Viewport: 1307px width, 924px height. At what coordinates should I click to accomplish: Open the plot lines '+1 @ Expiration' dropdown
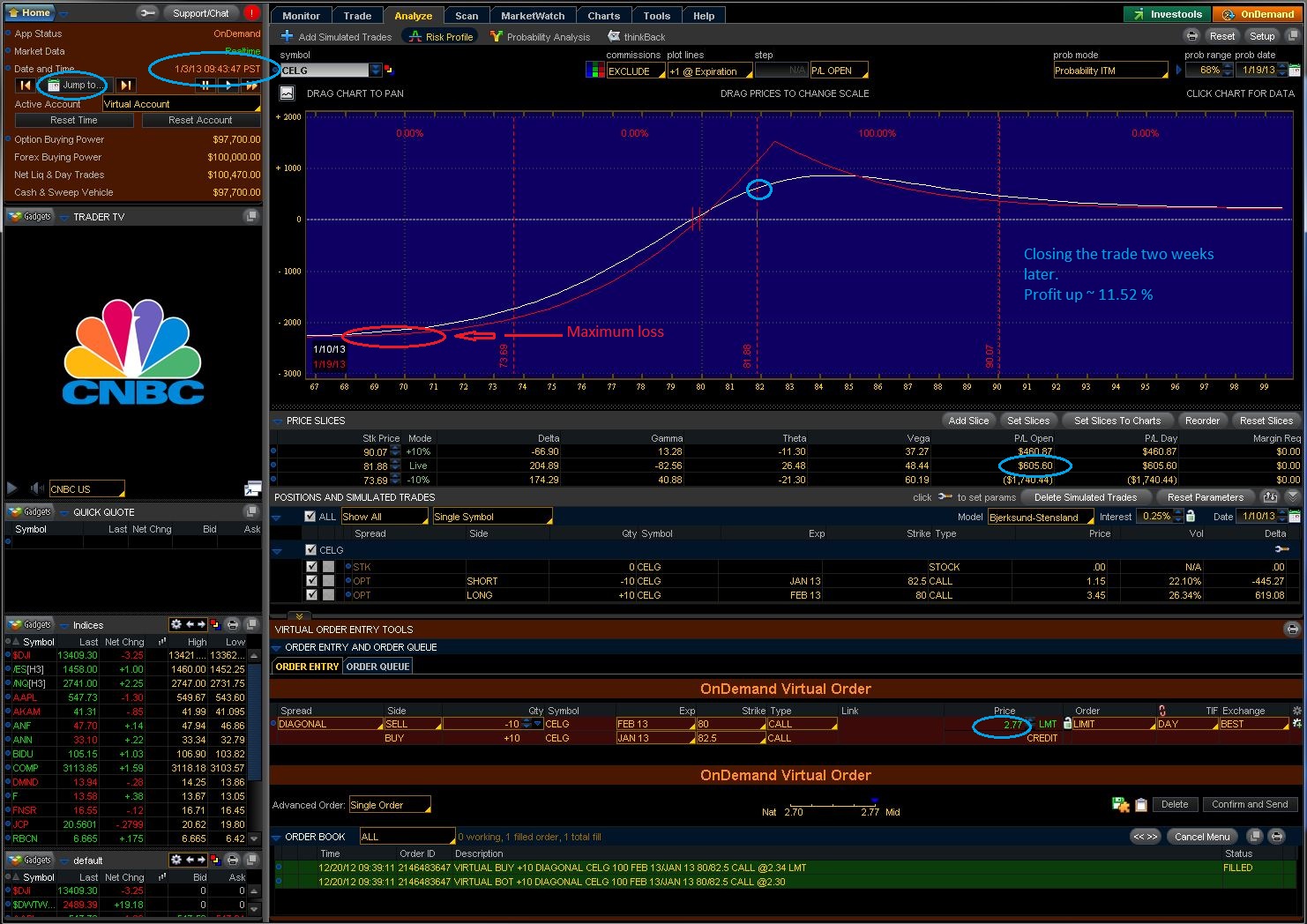tap(710, 71)
